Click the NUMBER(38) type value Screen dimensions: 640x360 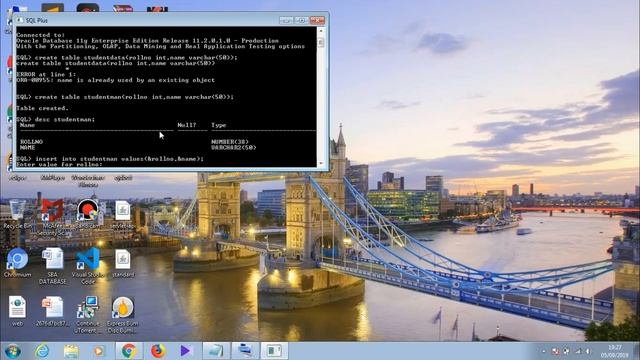(230, 142)
